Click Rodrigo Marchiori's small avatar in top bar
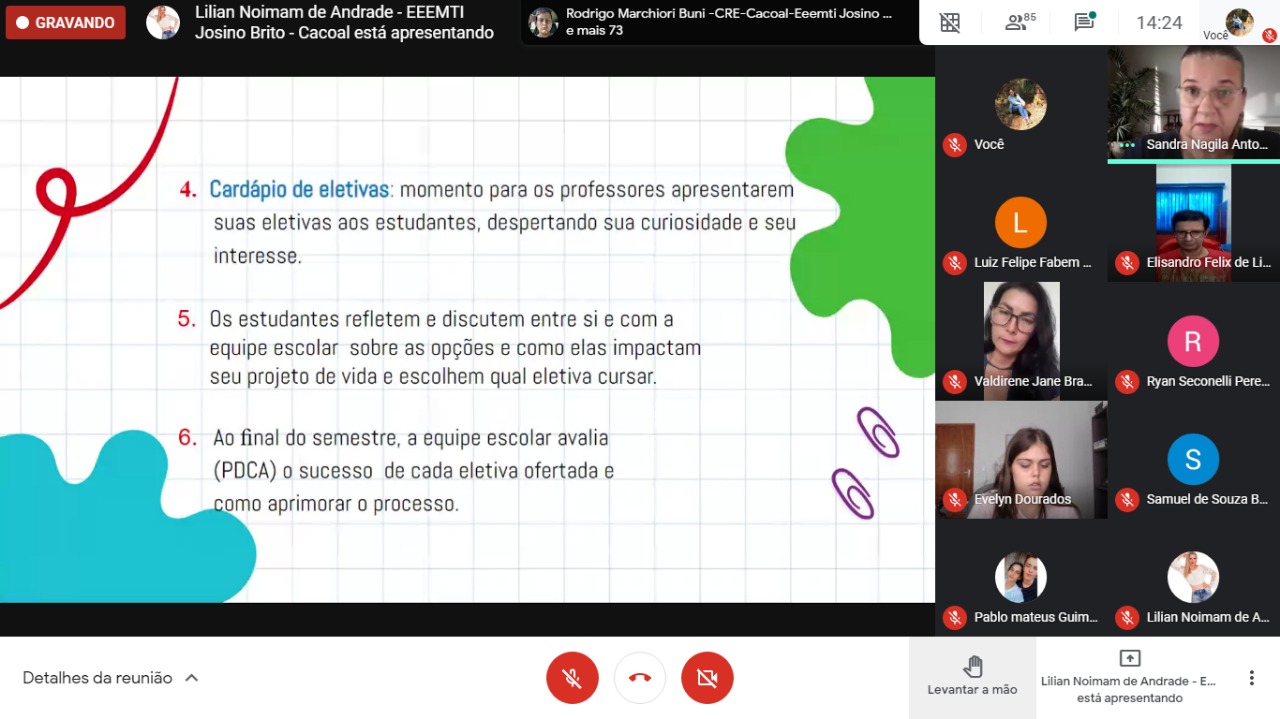Image resolution: width=1280 pixels, height=719 pixels. (x=543, y=22)
